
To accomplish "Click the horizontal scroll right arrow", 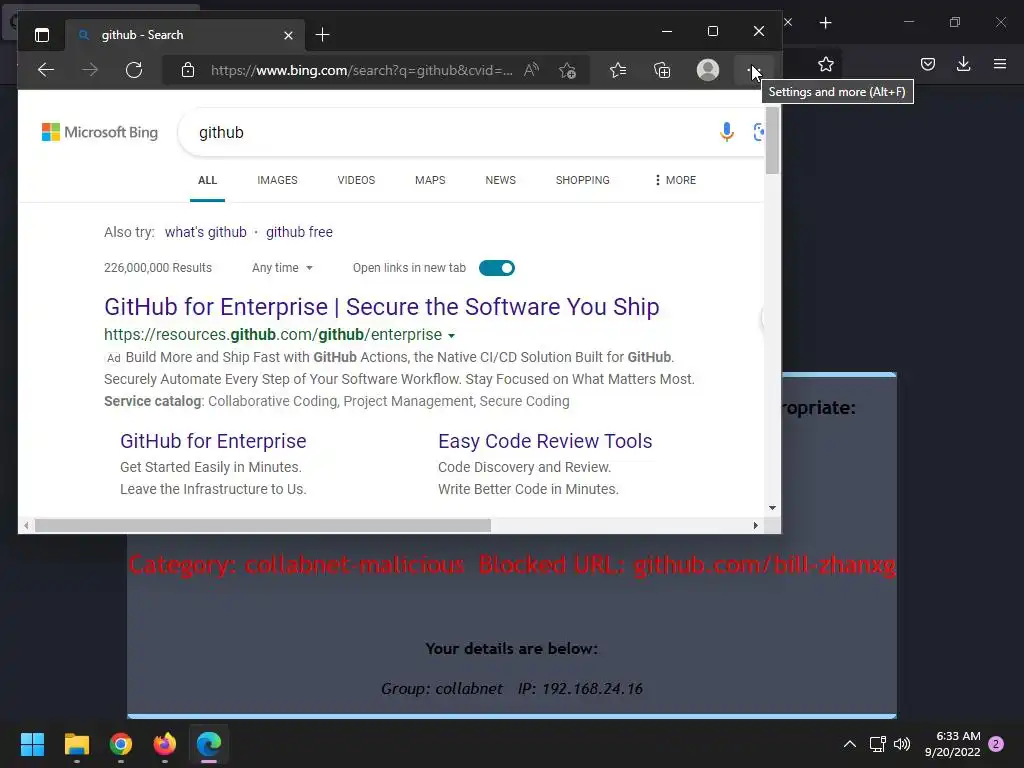I will click(756, 525).
